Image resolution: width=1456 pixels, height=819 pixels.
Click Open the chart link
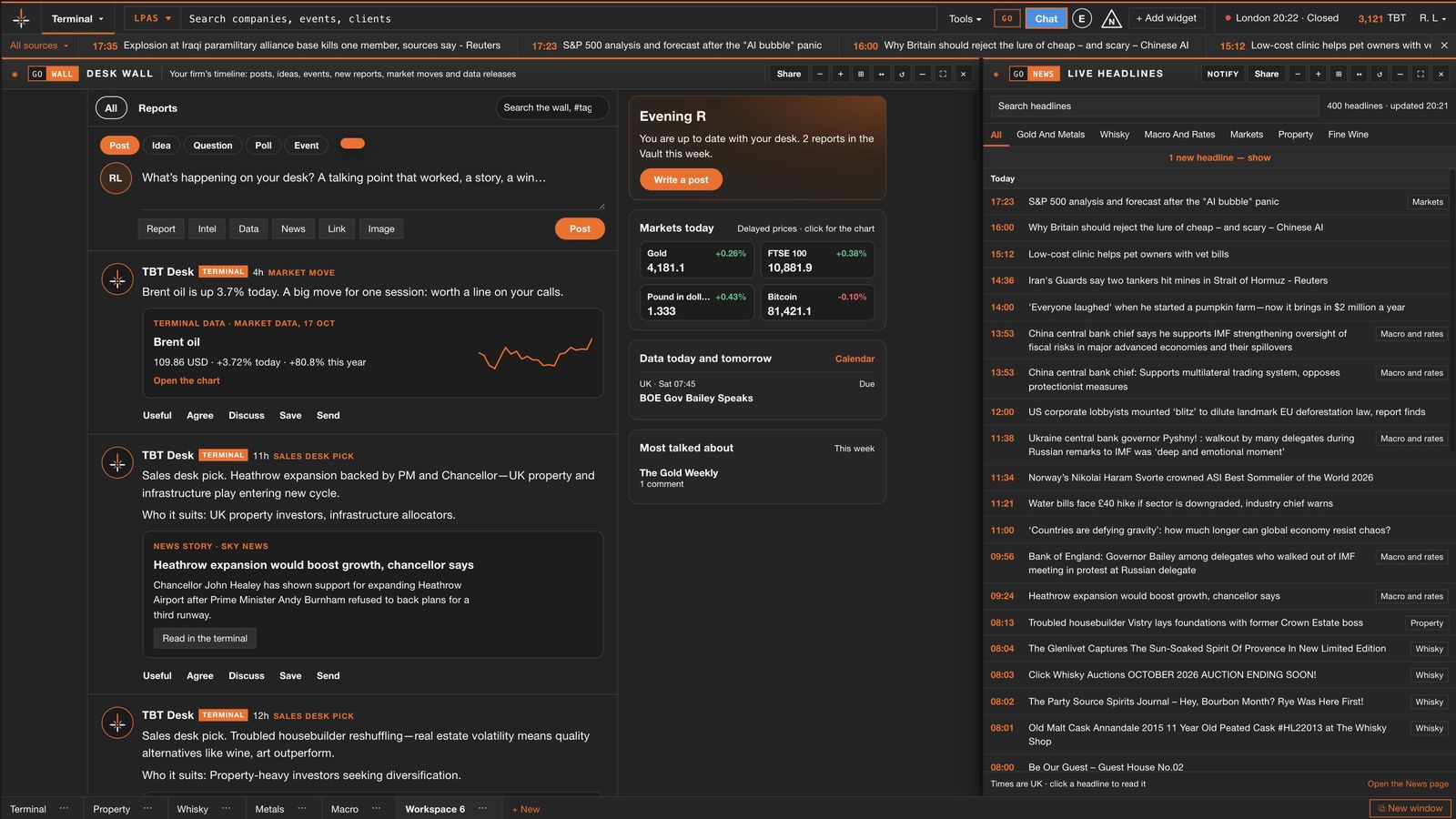[187, 380]
